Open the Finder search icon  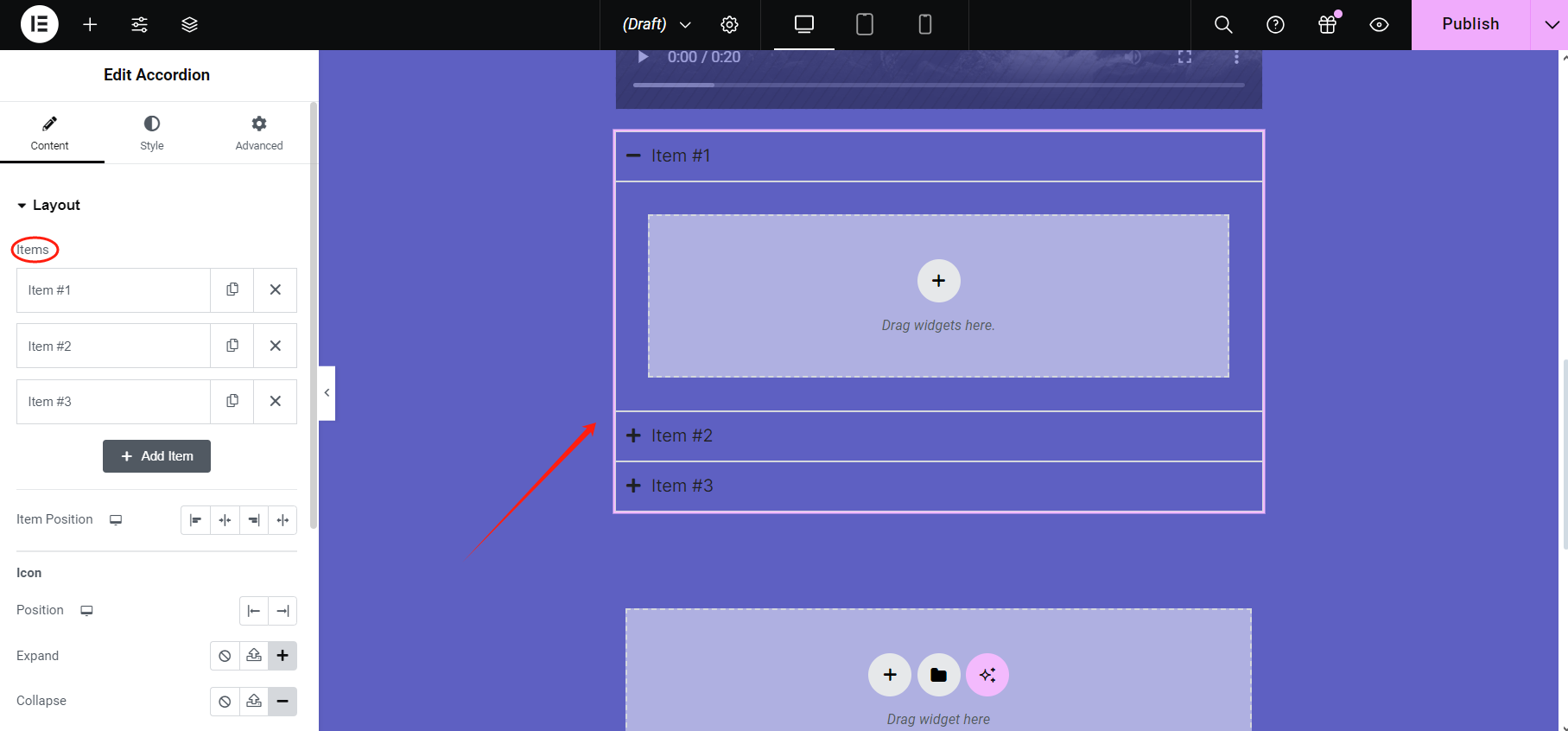1223,24
